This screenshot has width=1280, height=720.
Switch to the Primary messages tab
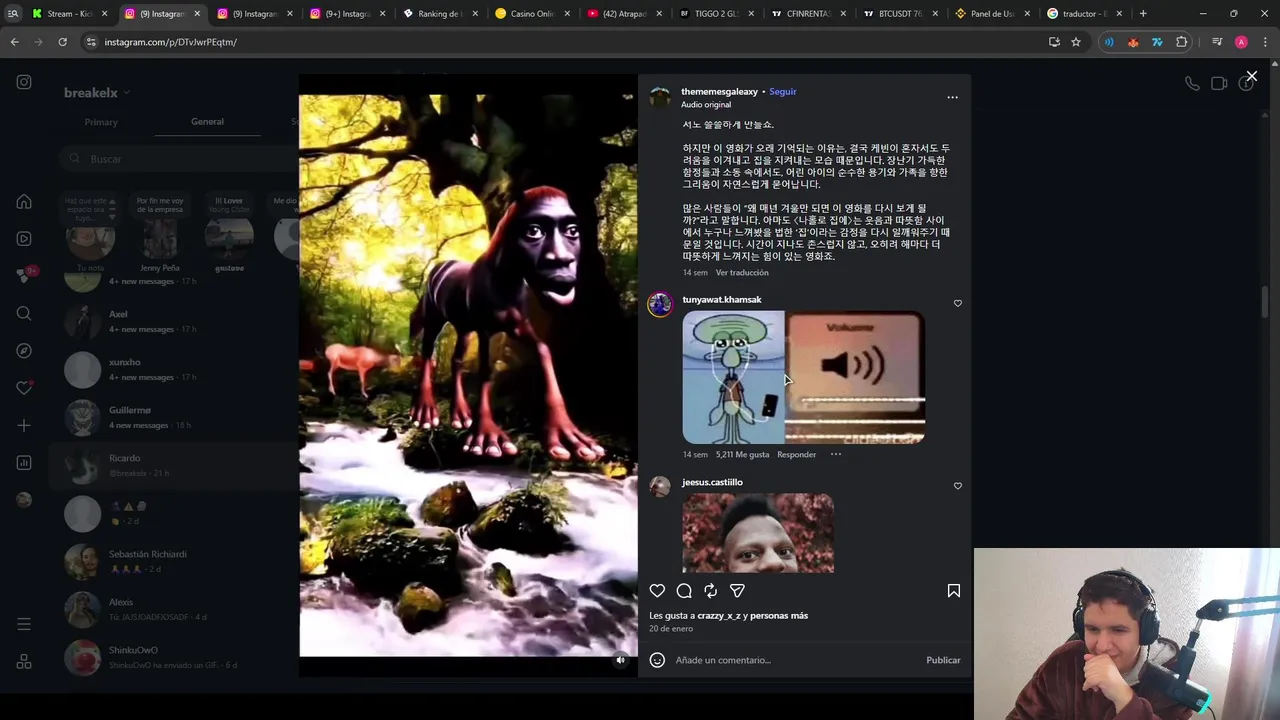pyautogui.click(x=101, y=122)
